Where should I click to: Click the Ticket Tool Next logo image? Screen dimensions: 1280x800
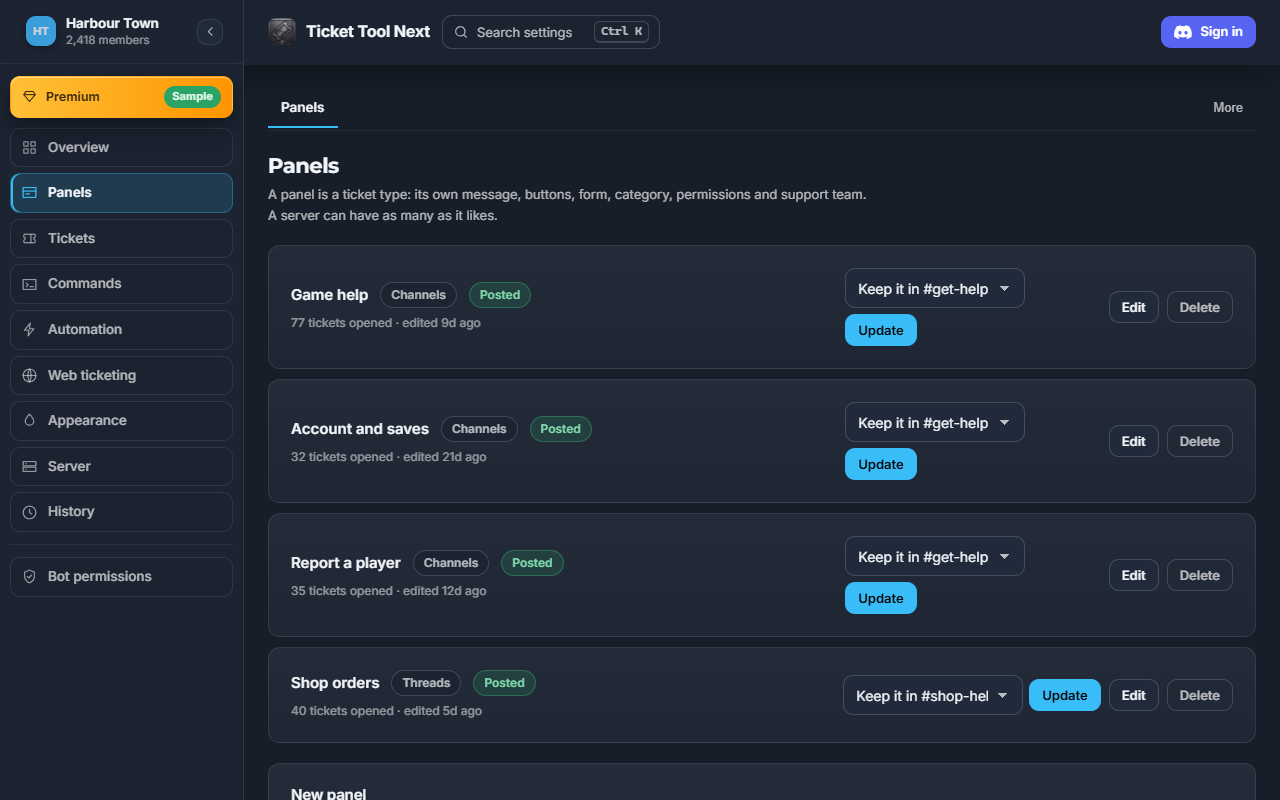tap(282, 31)
